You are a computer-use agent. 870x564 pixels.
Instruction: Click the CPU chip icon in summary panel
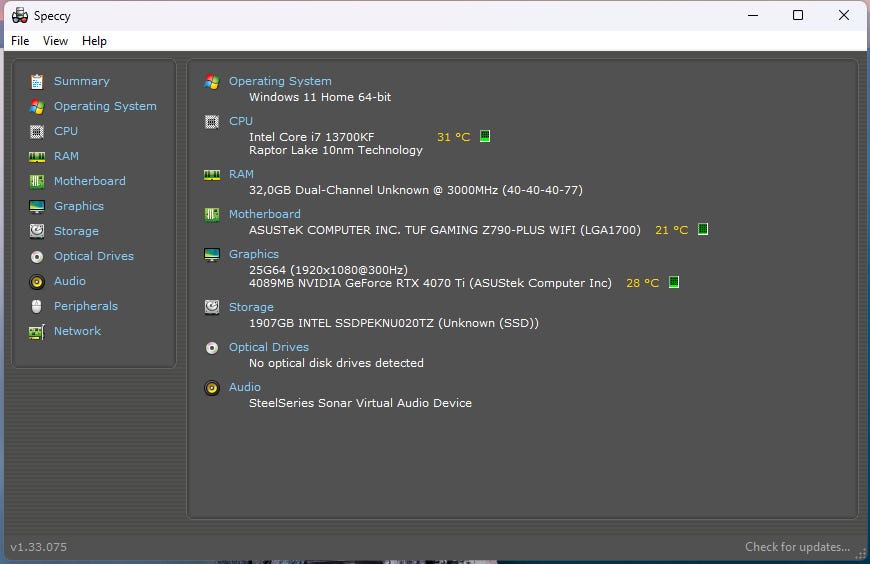click(212, 122)
